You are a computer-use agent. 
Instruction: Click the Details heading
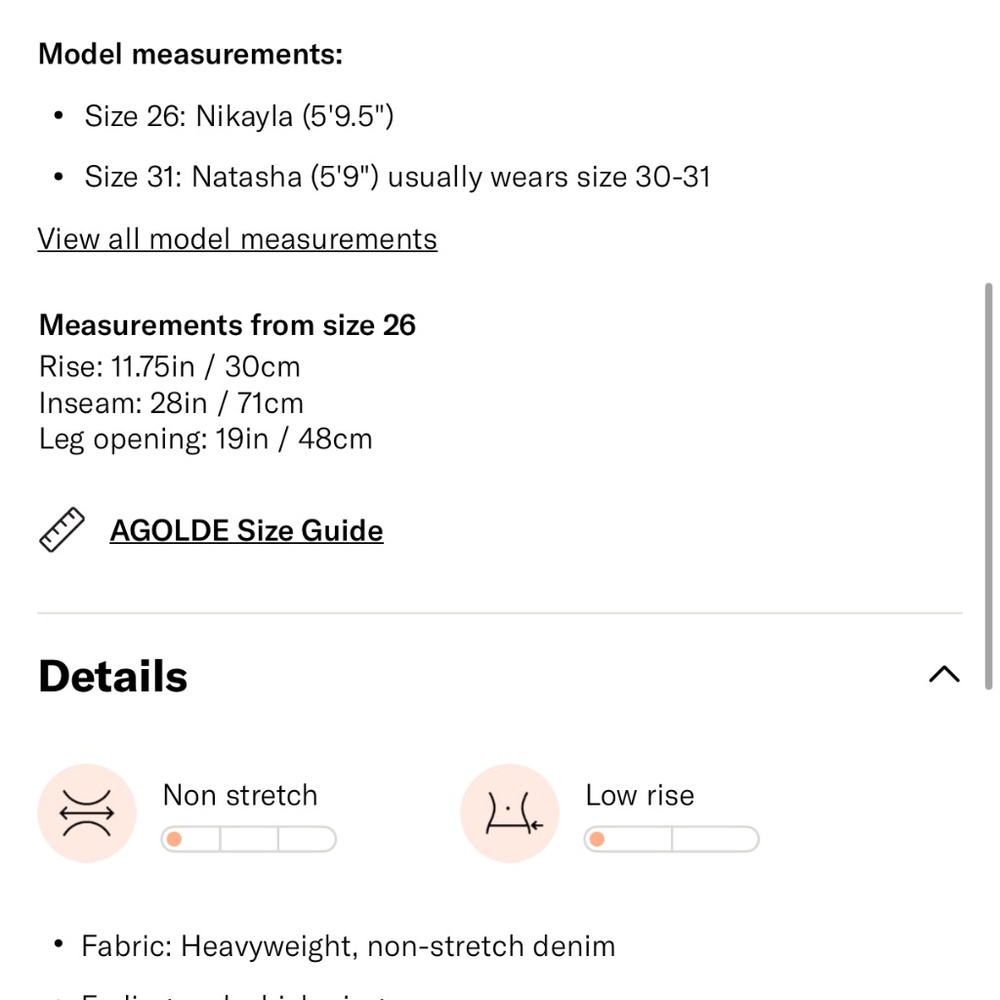click(x=113, y=676)
